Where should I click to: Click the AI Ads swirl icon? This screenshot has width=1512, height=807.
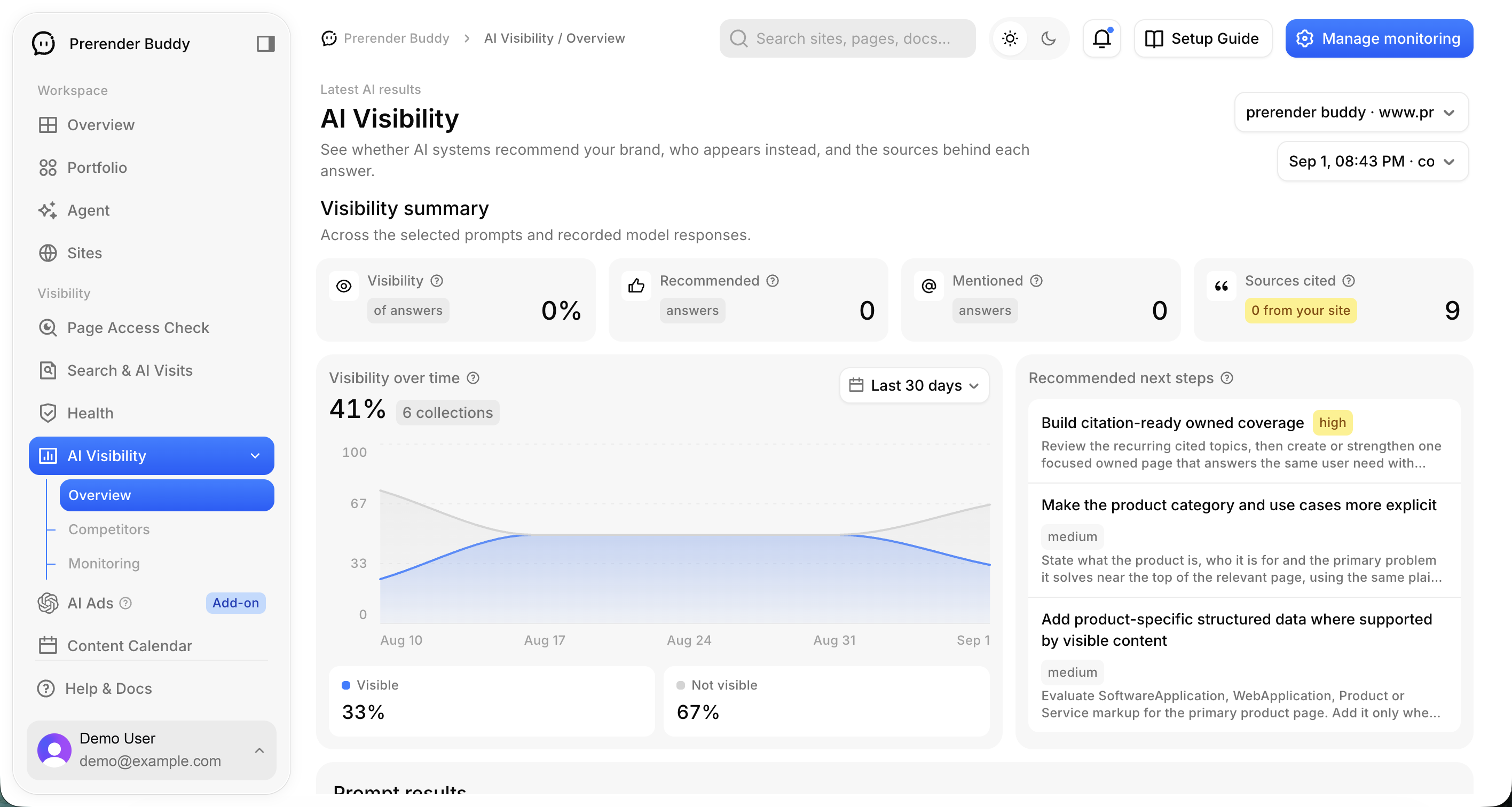48,603
